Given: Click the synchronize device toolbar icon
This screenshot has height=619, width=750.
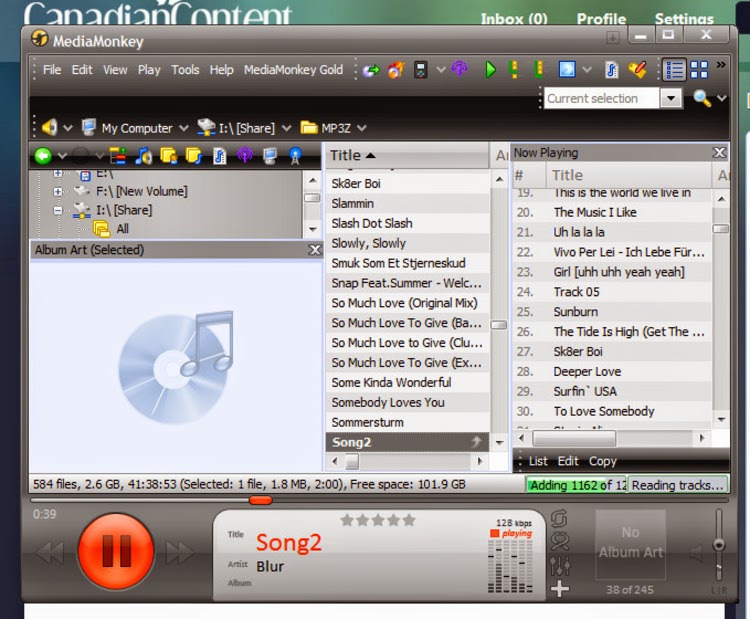Looking at the screenshot, I should 371,70.
